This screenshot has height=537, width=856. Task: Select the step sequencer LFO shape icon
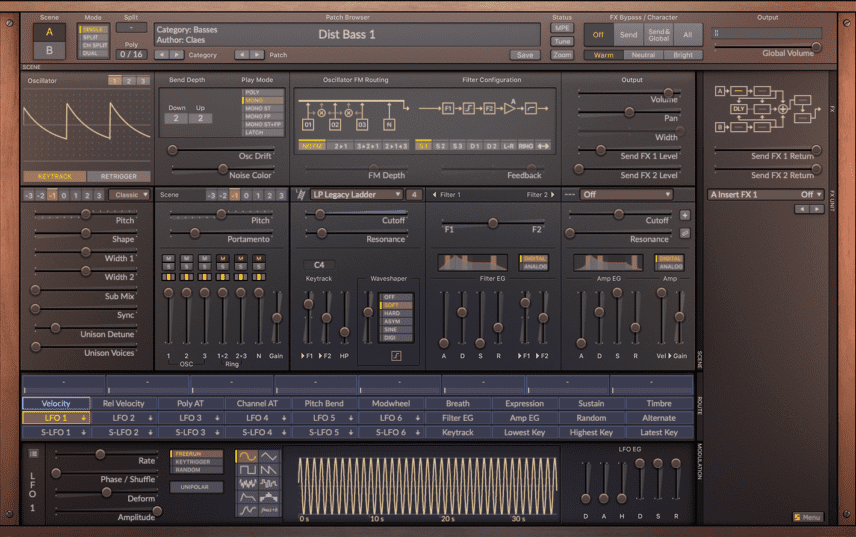(269, 497)
